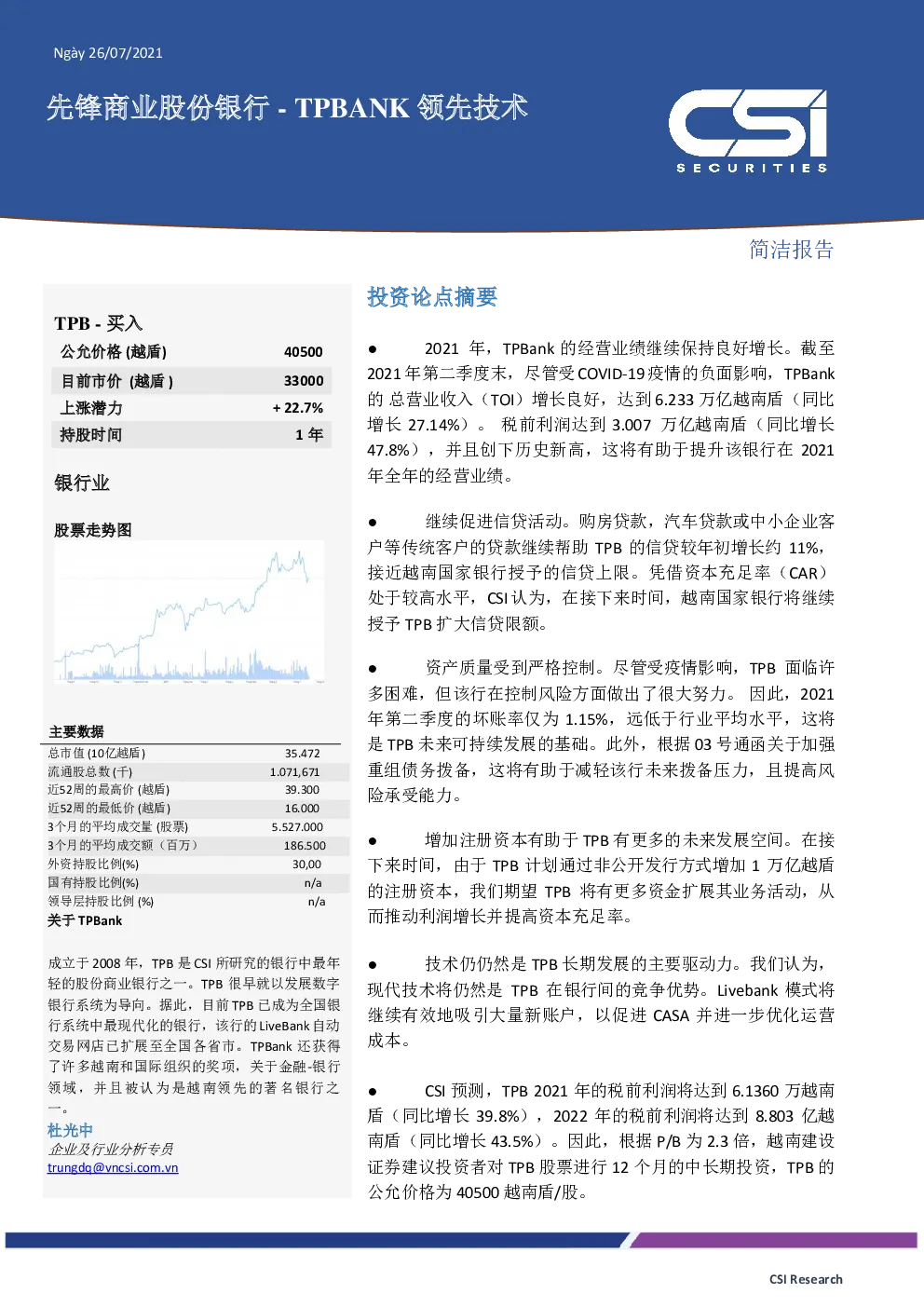Select the foreign ownership value 30,00
The width and height of the screenshot is (924, 1307).
point(306,865)
